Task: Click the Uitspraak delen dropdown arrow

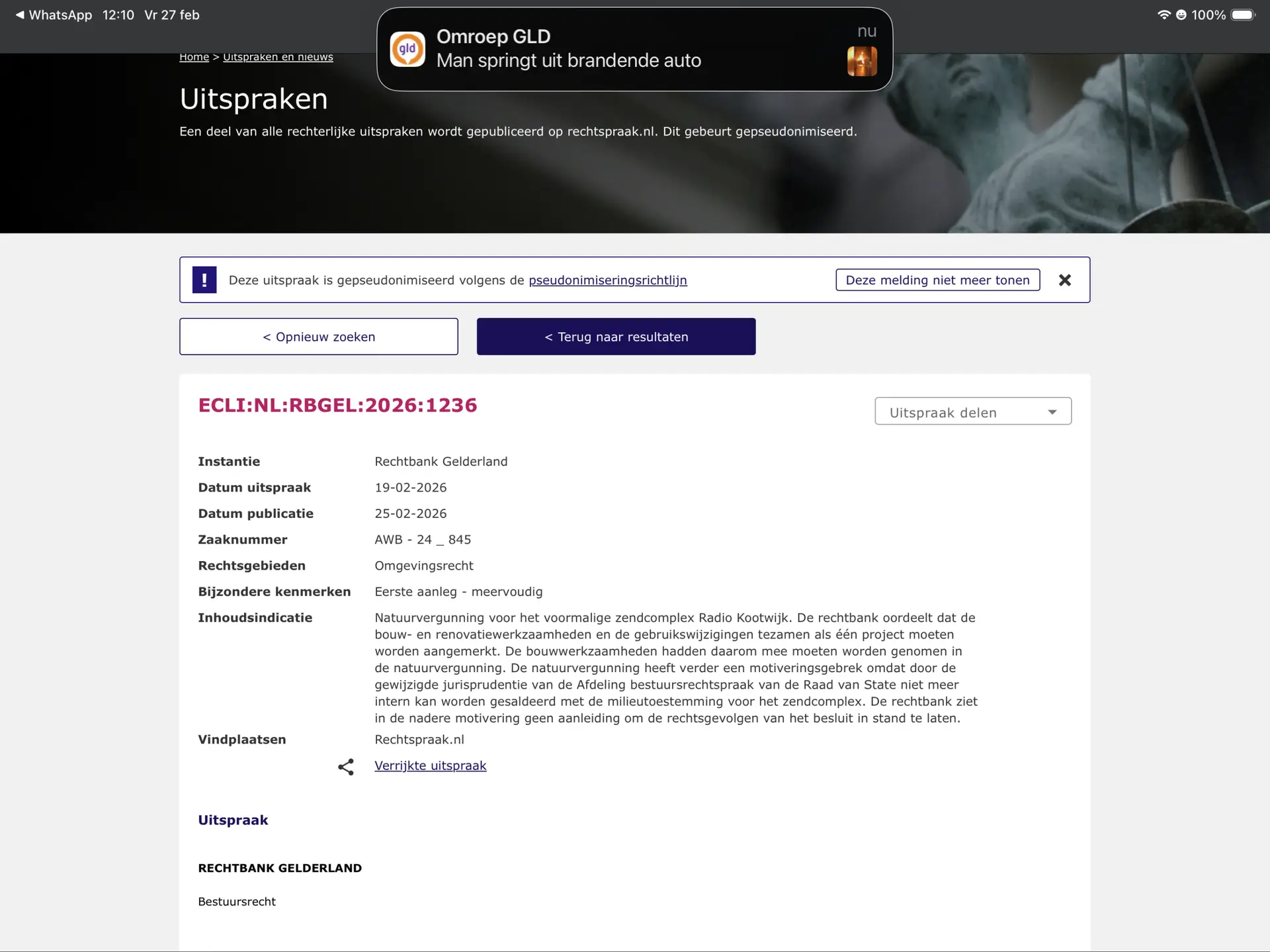Action: tap(1052, 412)
